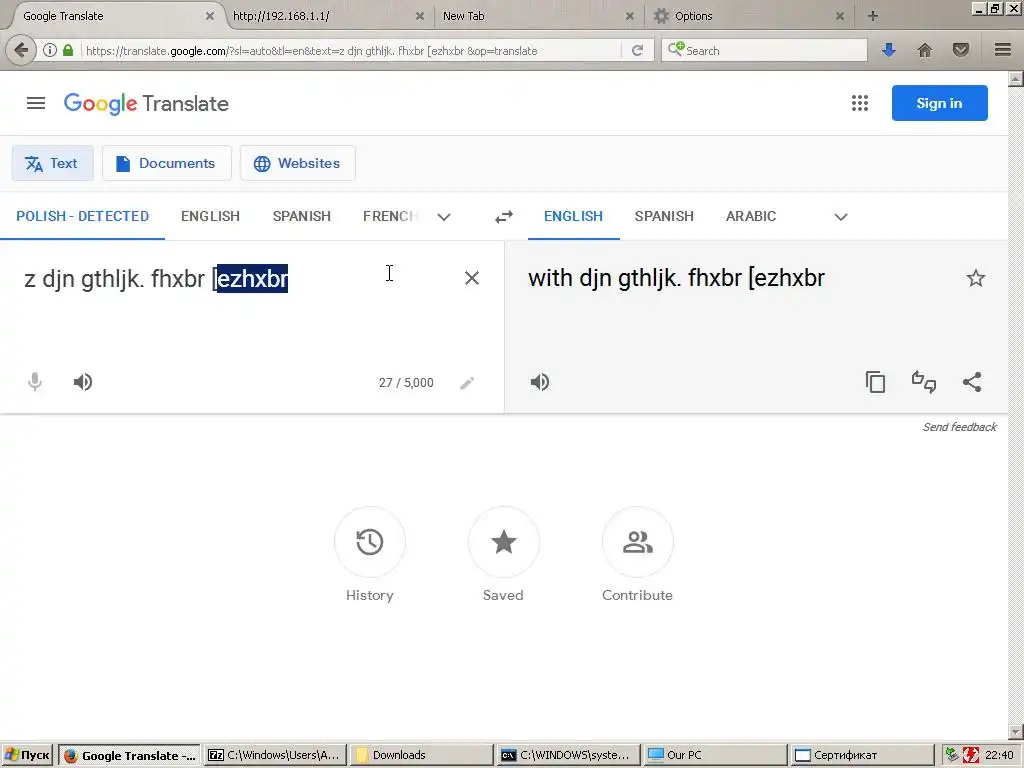Expand more source languages chevron
1024x768 pixels.
[444, 217]
